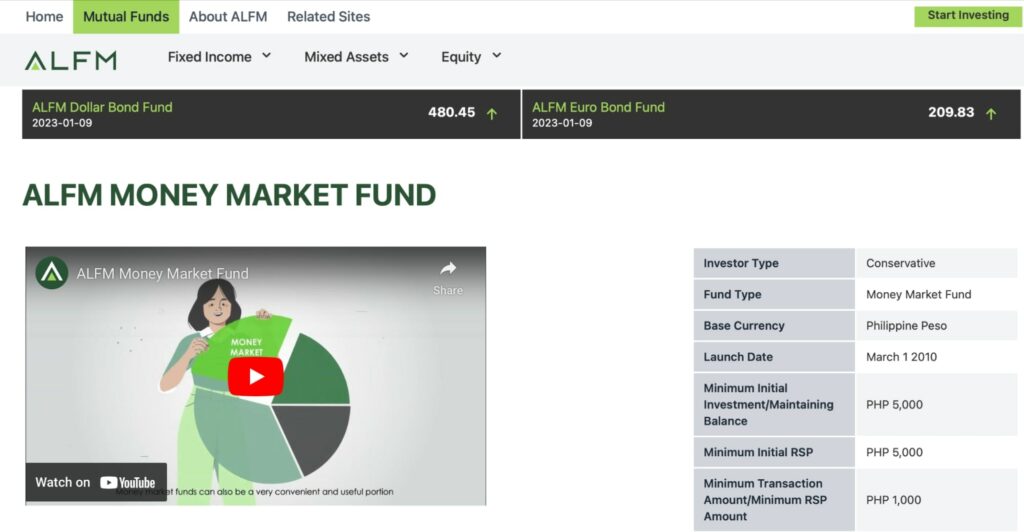Click the Philippine Peso value cell

click(x=936, y=326)
